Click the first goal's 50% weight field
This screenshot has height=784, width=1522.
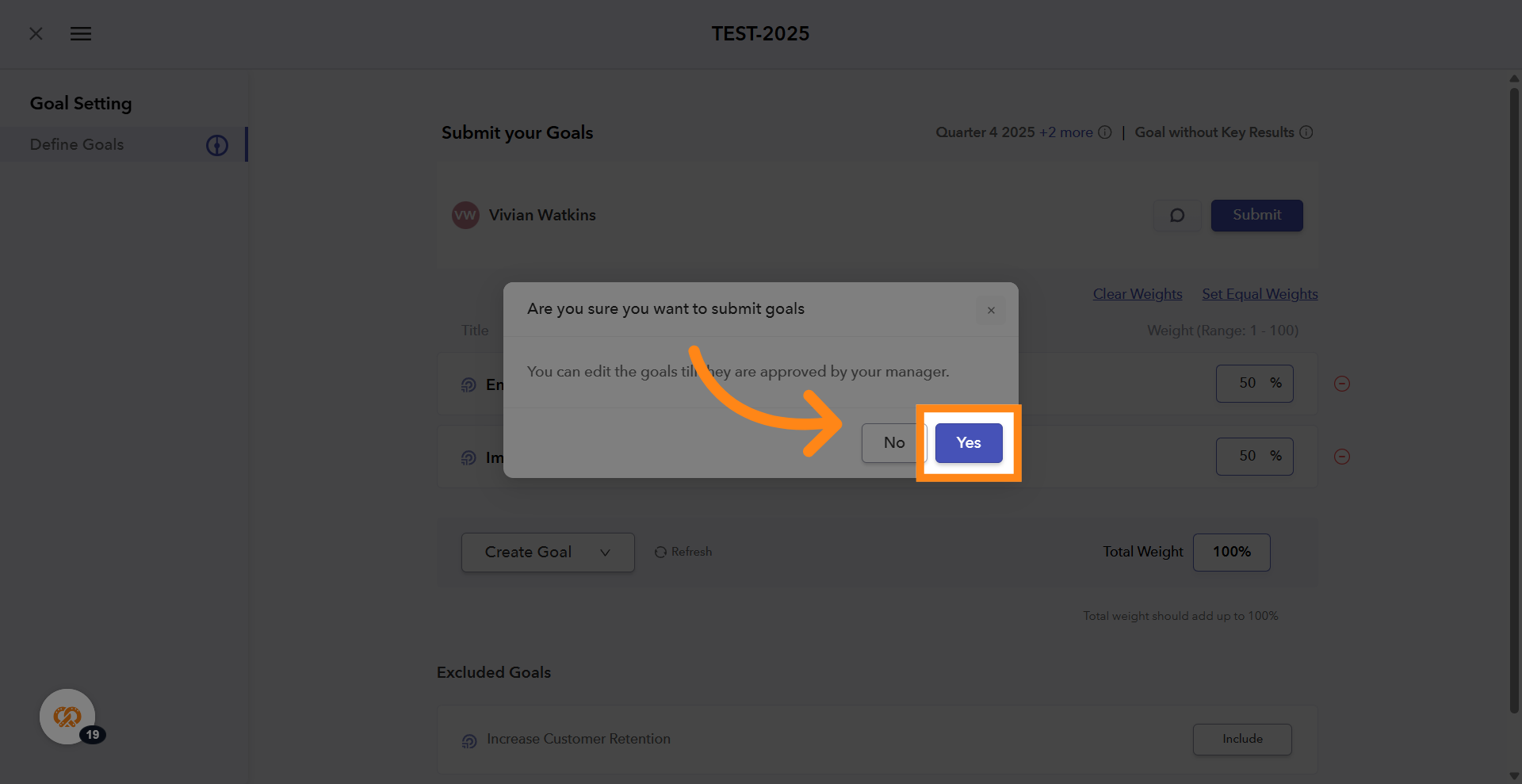click(x=1254, y=383)
